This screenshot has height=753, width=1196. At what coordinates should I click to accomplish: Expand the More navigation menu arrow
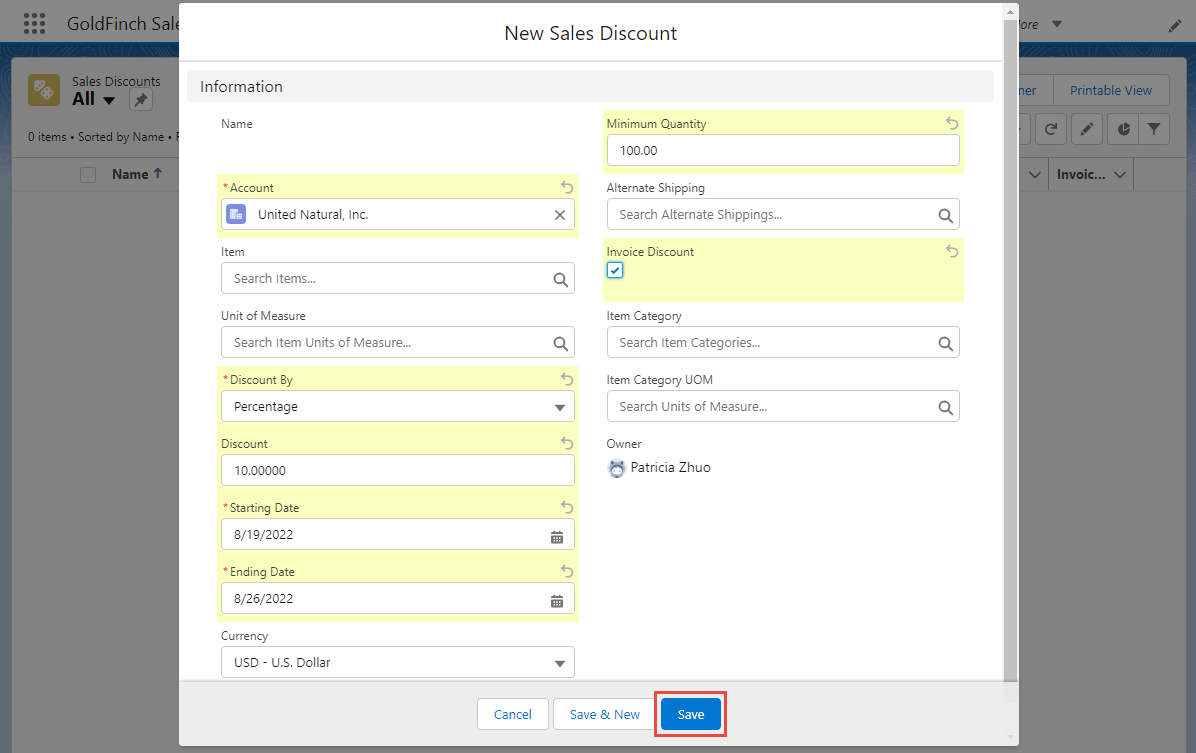(1056, 24)
